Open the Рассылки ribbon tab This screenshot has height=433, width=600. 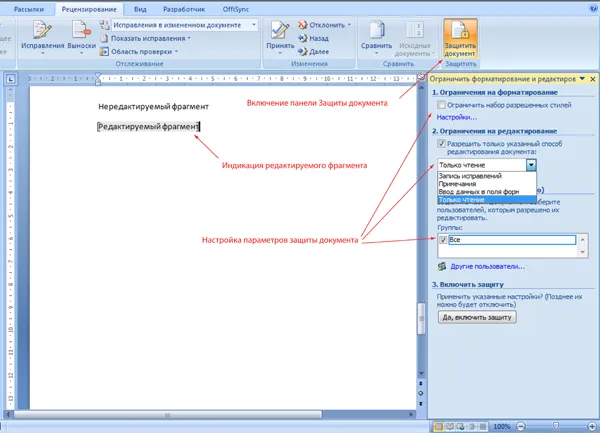coord(29,9)
